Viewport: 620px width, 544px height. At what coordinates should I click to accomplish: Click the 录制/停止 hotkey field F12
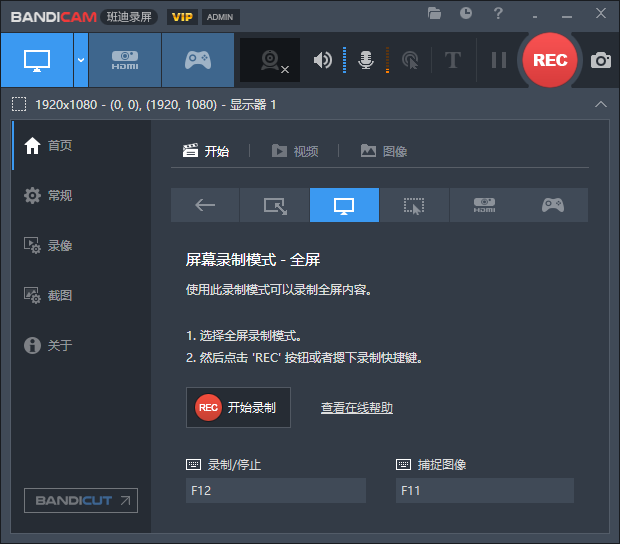(x=276, y=491)
